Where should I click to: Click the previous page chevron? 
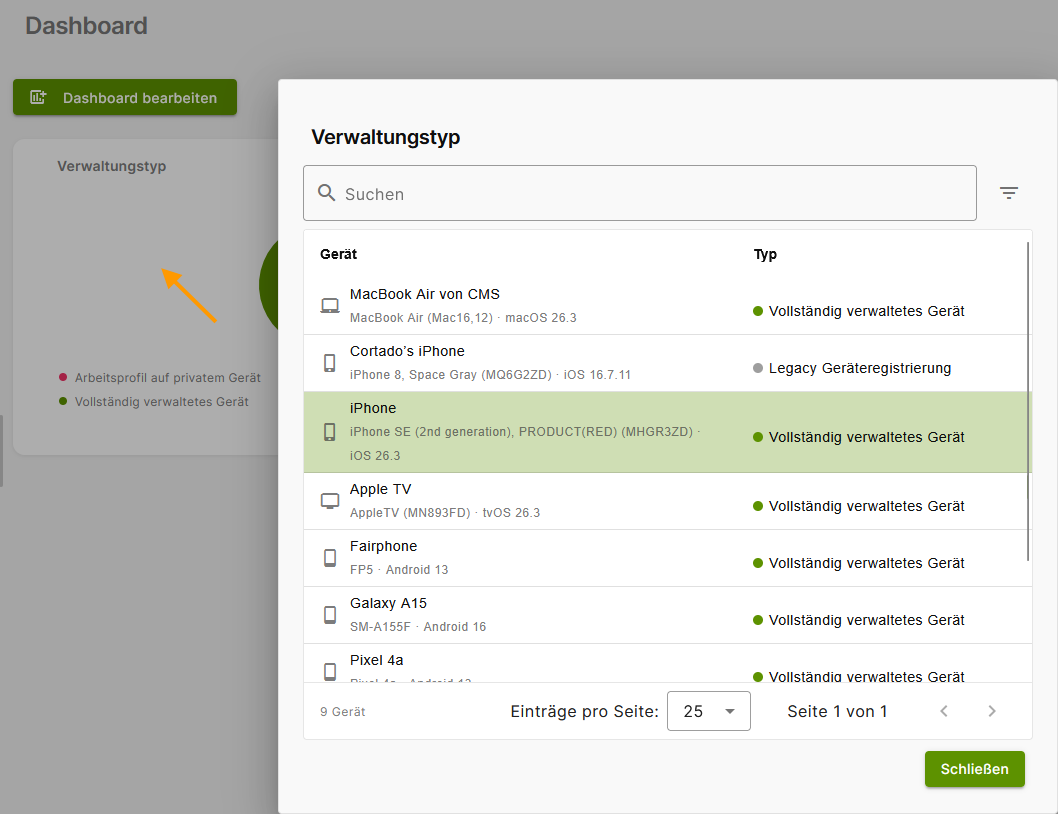click(943, 711)
